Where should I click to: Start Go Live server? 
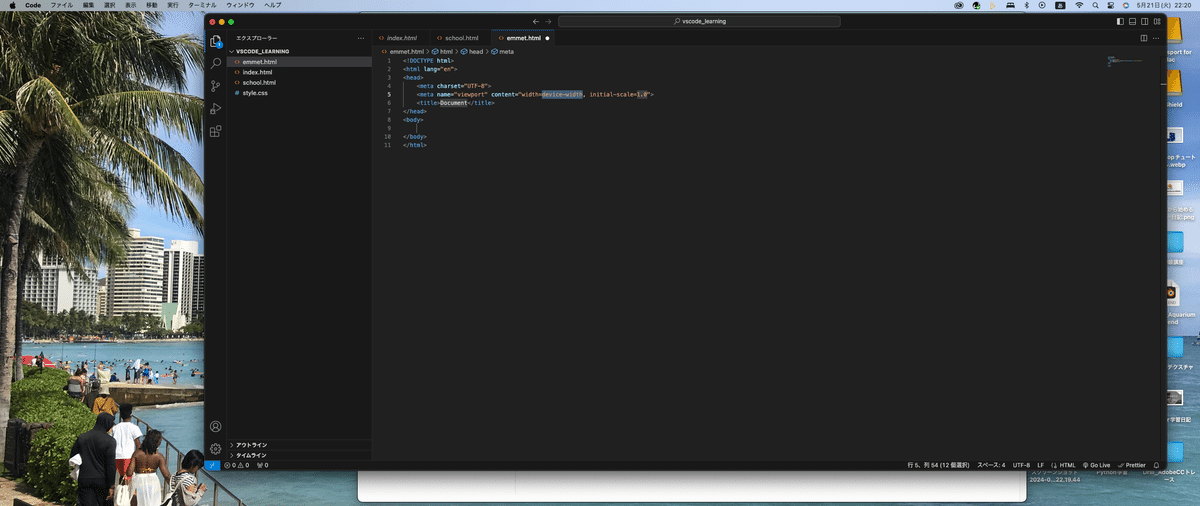coord(1097,465)
